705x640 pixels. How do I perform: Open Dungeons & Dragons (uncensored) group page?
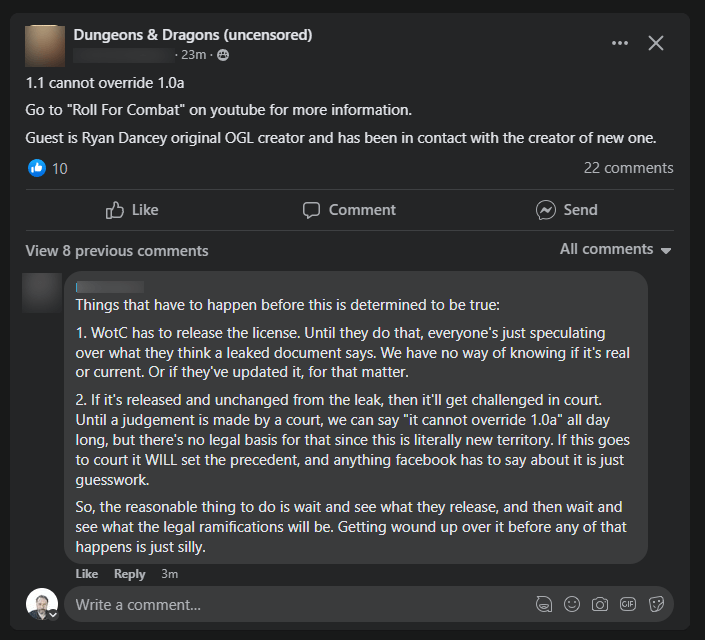[193, 35]
